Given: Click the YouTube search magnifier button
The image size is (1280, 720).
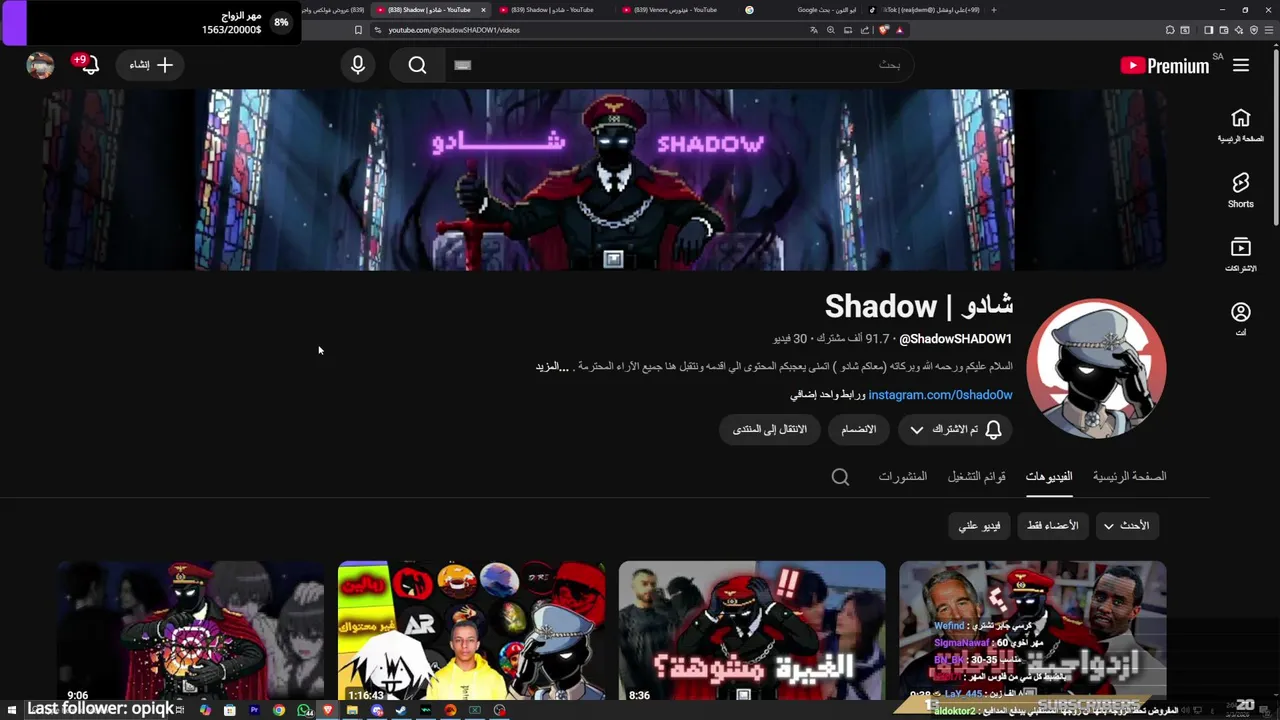Looking at the screenshot, I should 417,65.
